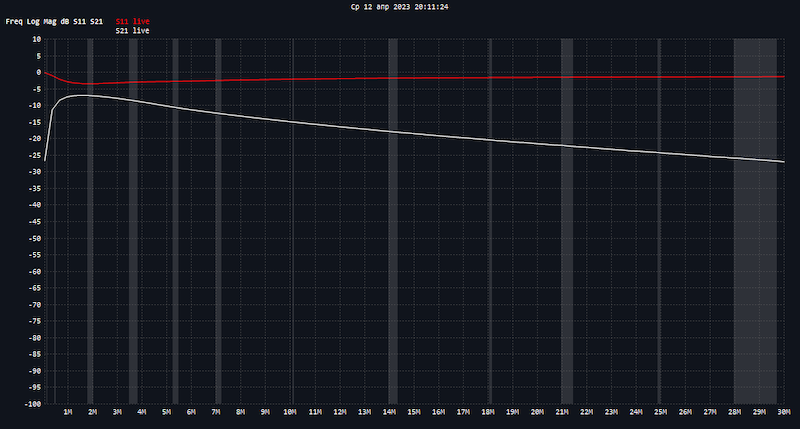Click the 20M frequency axis label

point(537,412)
